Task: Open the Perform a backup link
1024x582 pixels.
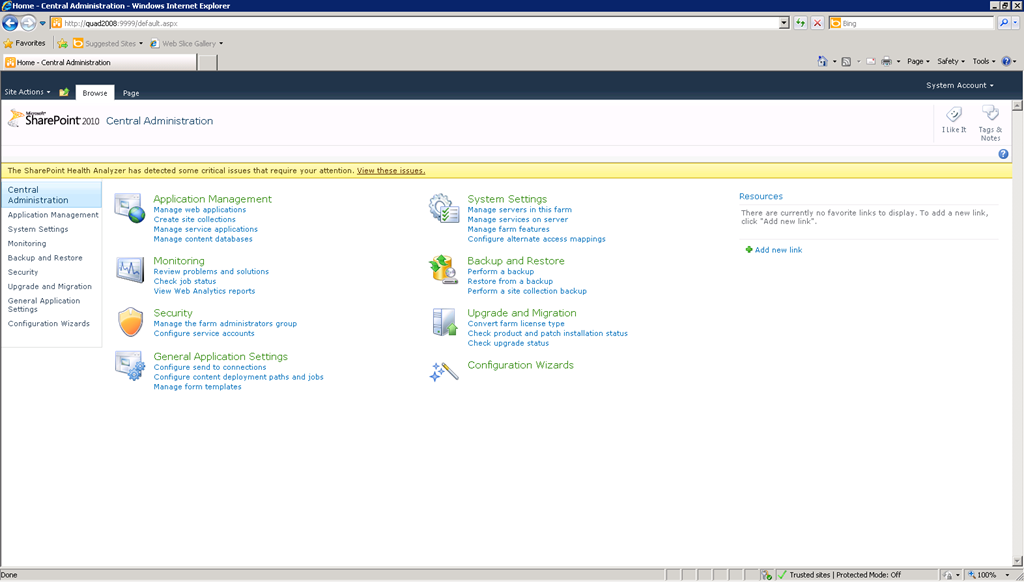Action: point(501,272)
